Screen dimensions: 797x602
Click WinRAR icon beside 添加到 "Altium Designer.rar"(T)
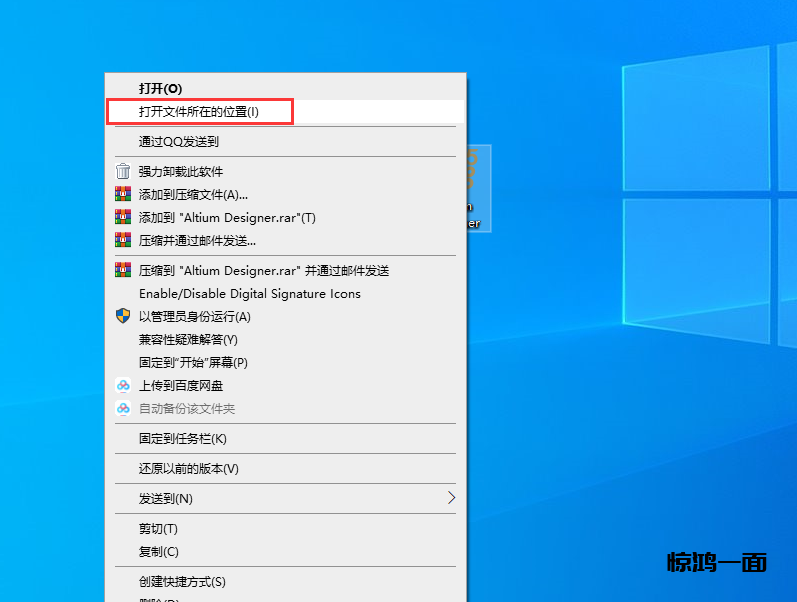click(123, 217)
